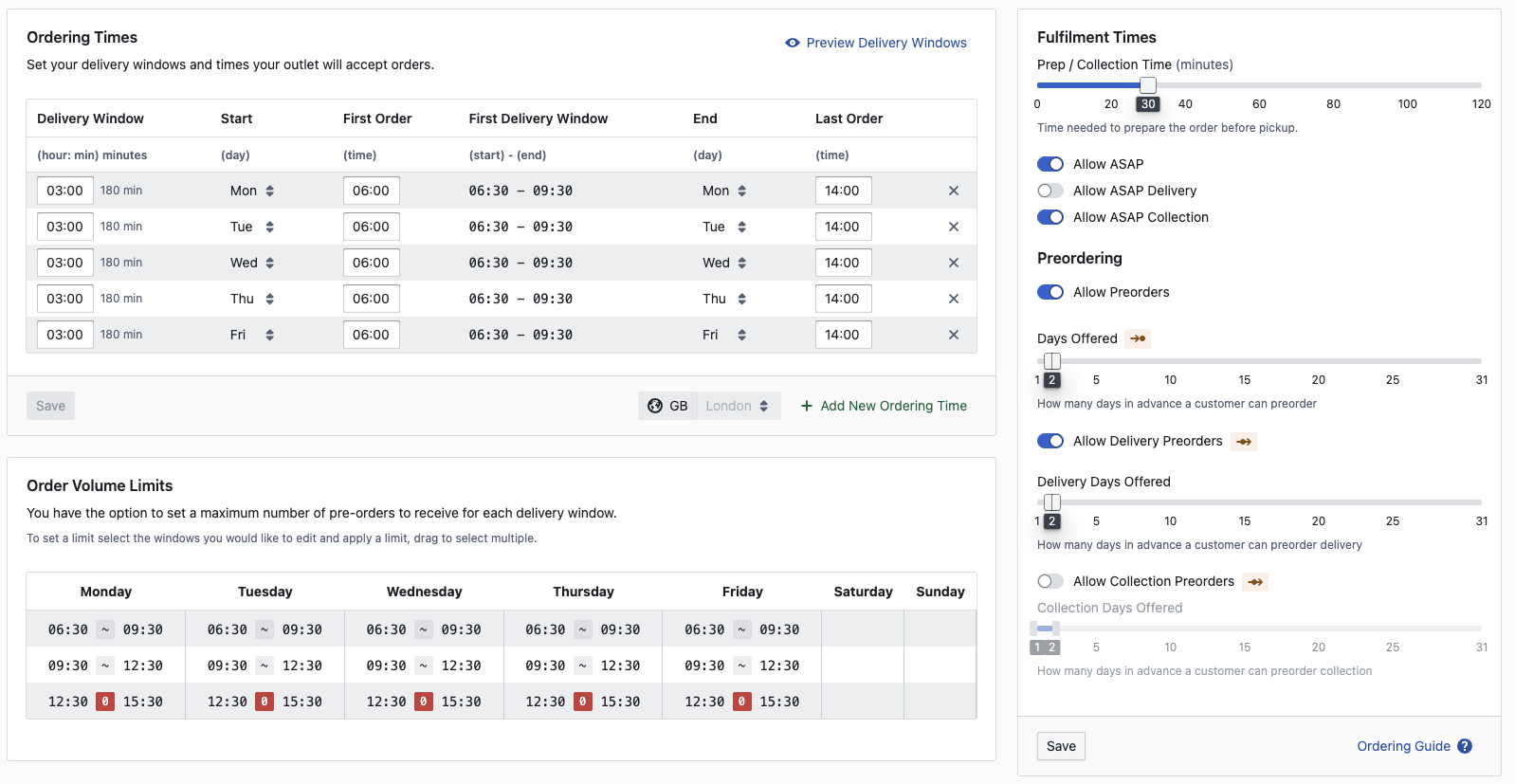
Task: Select Friday 12:30 to 15:30 limit slot
Action: pyautogui.click(x=741, y=702)
